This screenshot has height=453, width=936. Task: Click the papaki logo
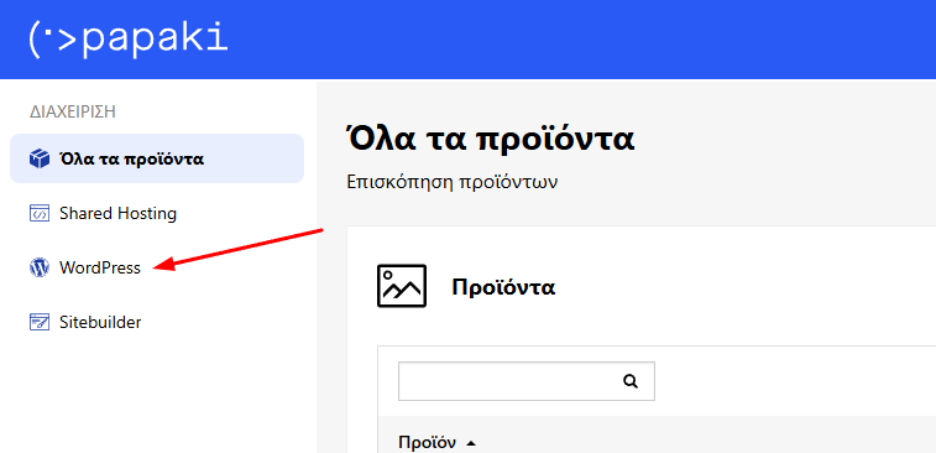click(128, 39)
